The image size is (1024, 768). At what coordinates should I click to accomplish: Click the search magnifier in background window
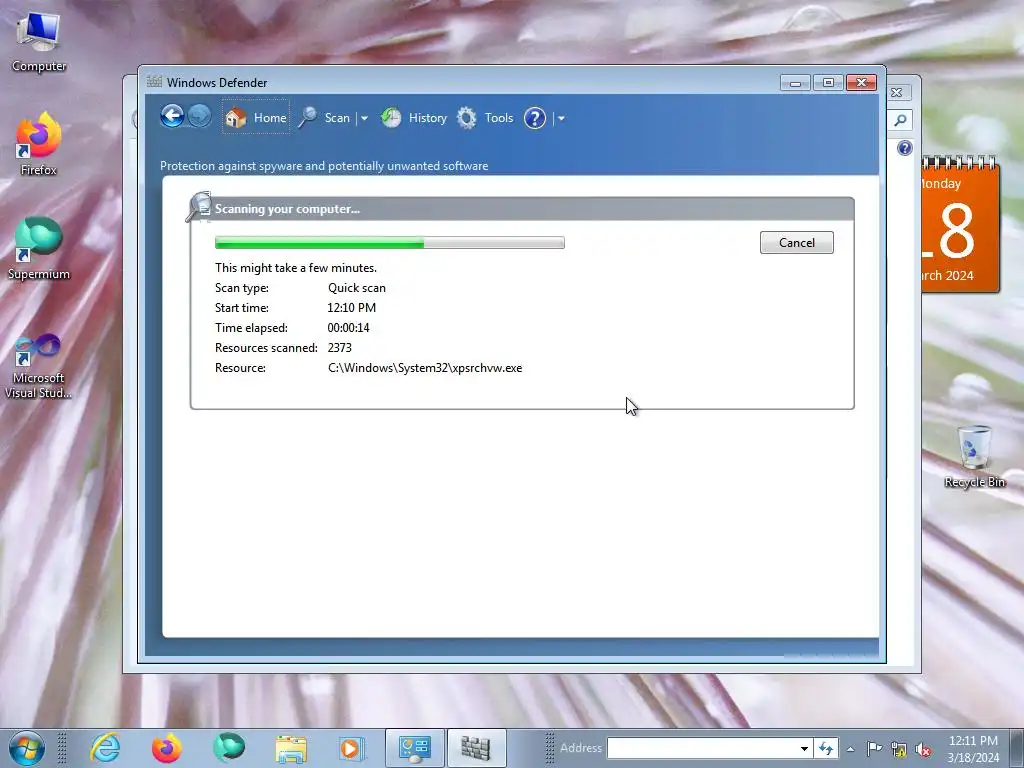coord(900,120)
